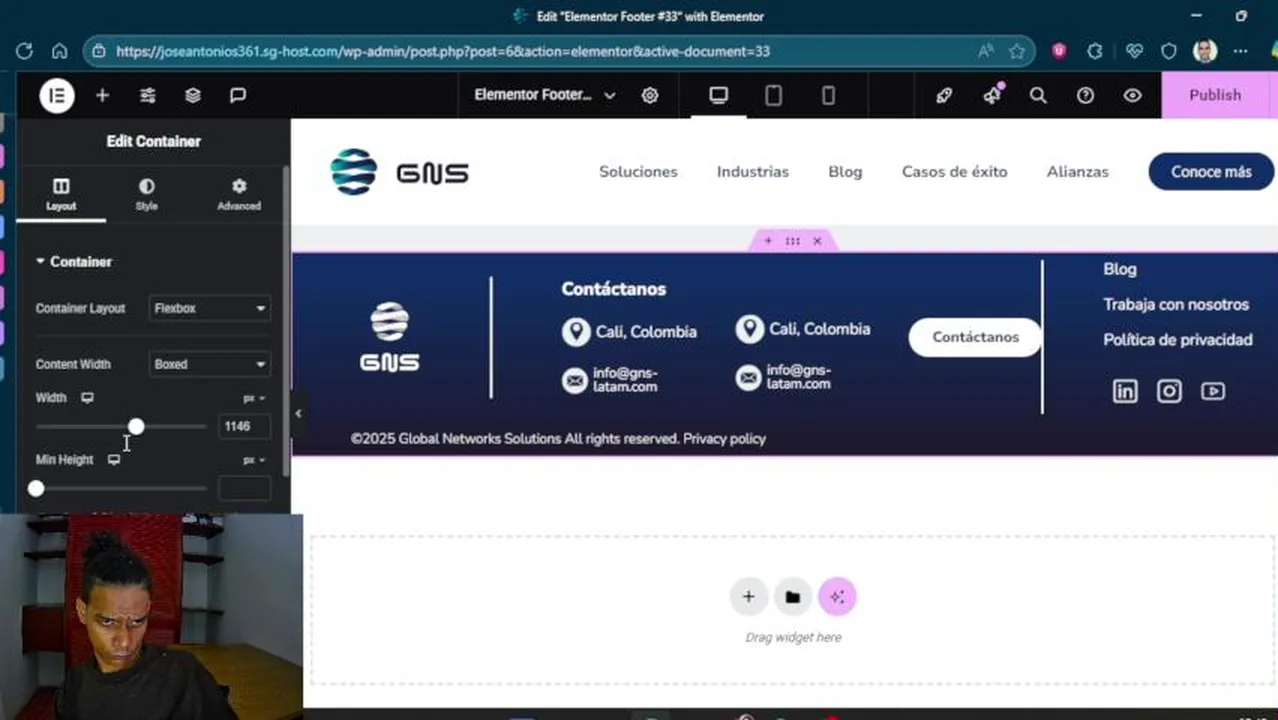Click the Instagram footer icon
Image resolution: width=1278 pixels, height=720 pixels.
click(x=1169, y=391)
